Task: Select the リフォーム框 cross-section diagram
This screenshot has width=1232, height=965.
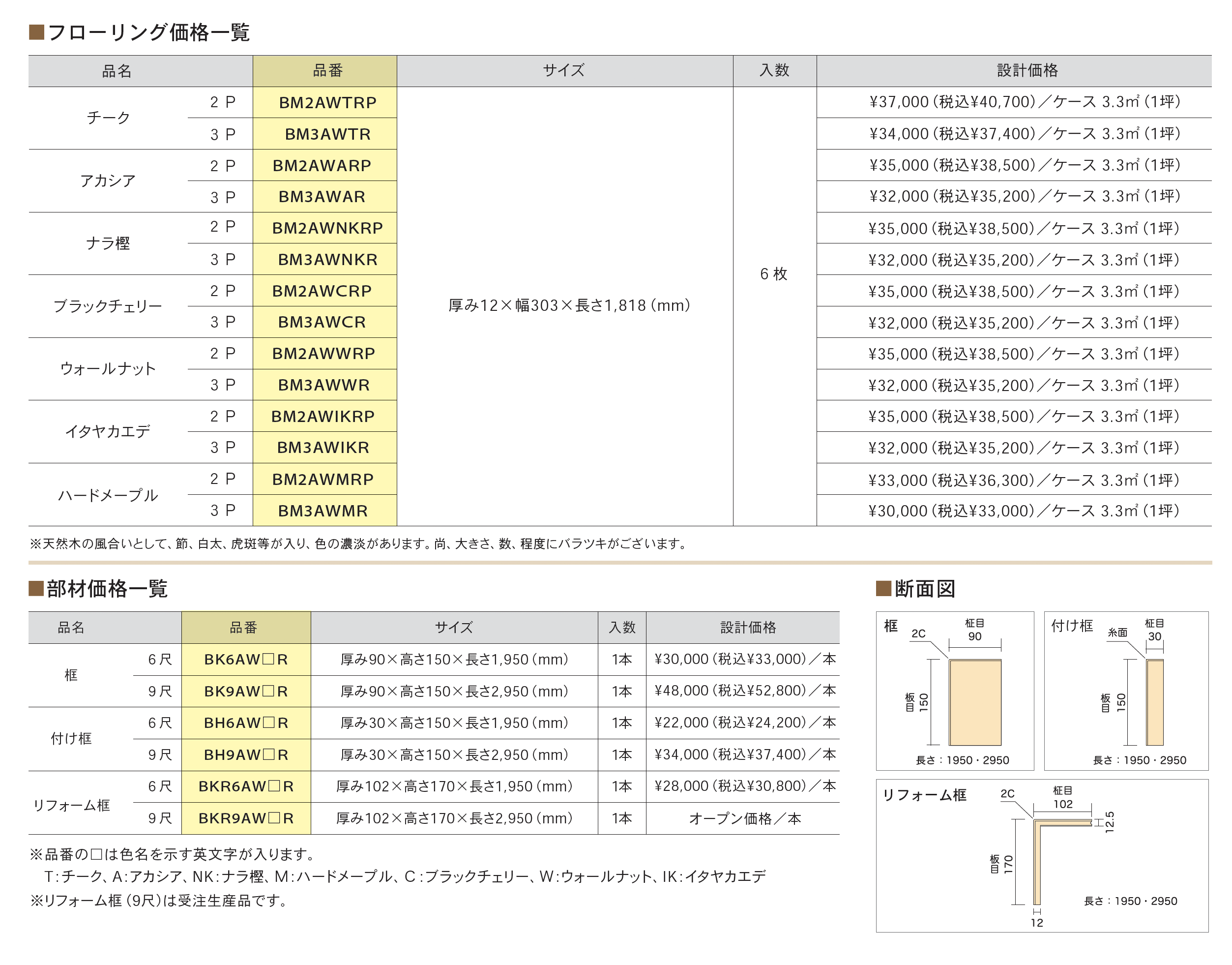Action: (x=1042, y=855)
